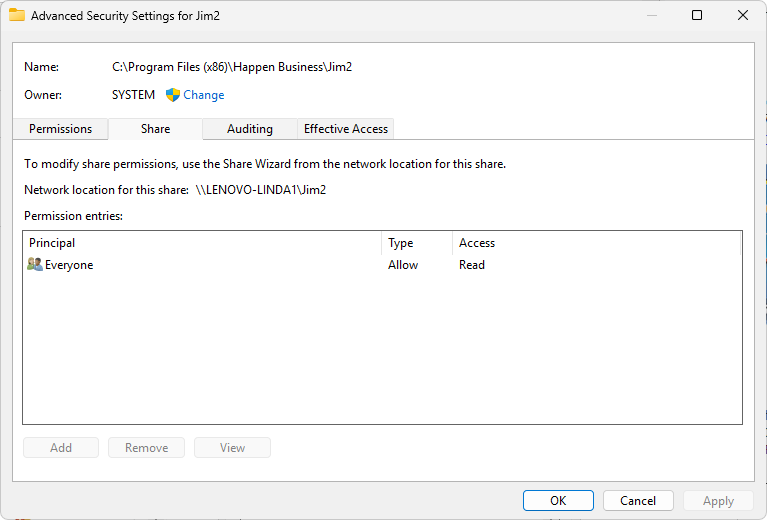
Task: Open the Auditing tab
Action: tap(250, 129)
